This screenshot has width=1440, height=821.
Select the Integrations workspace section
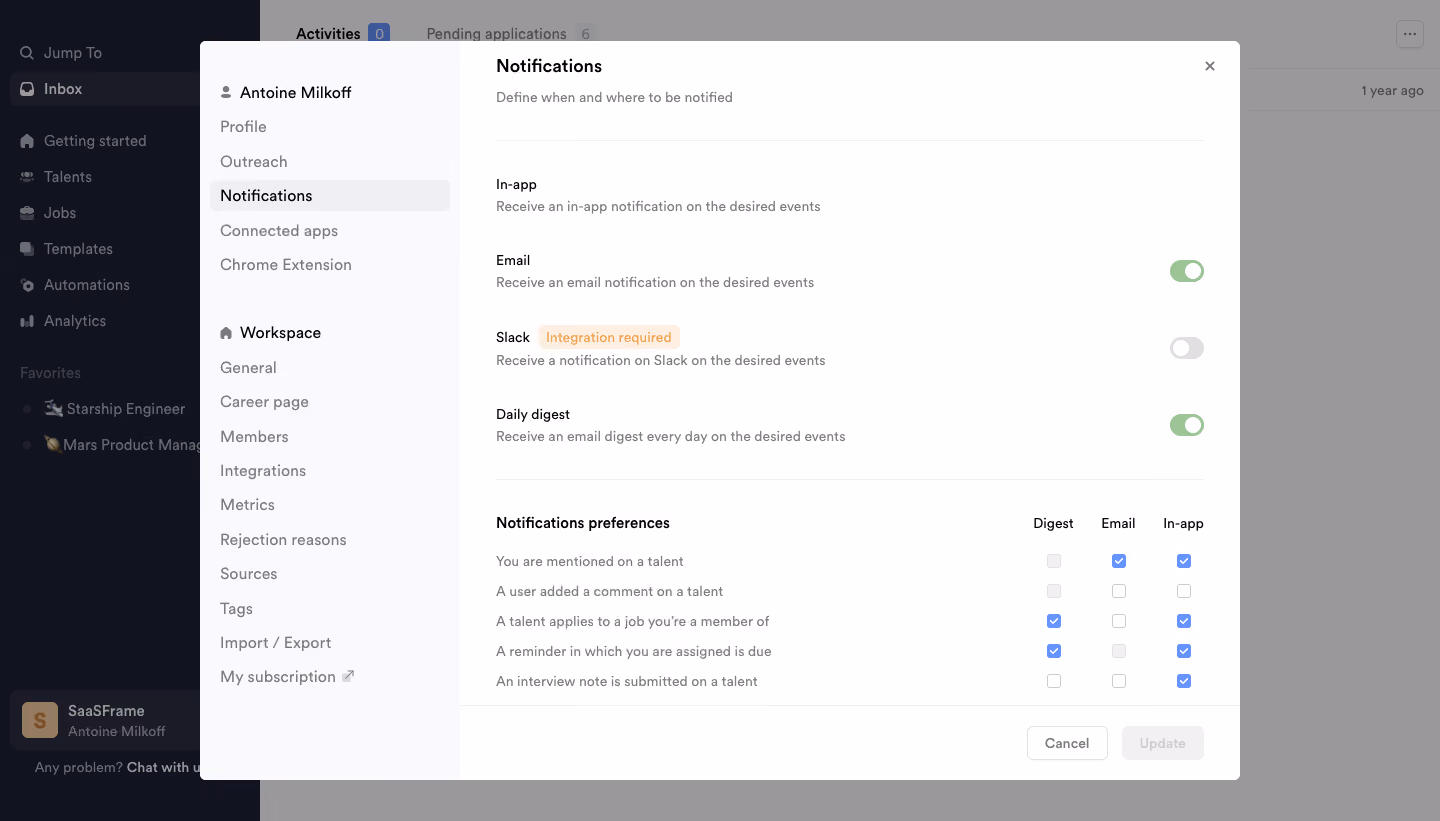(x=330, y=470)
